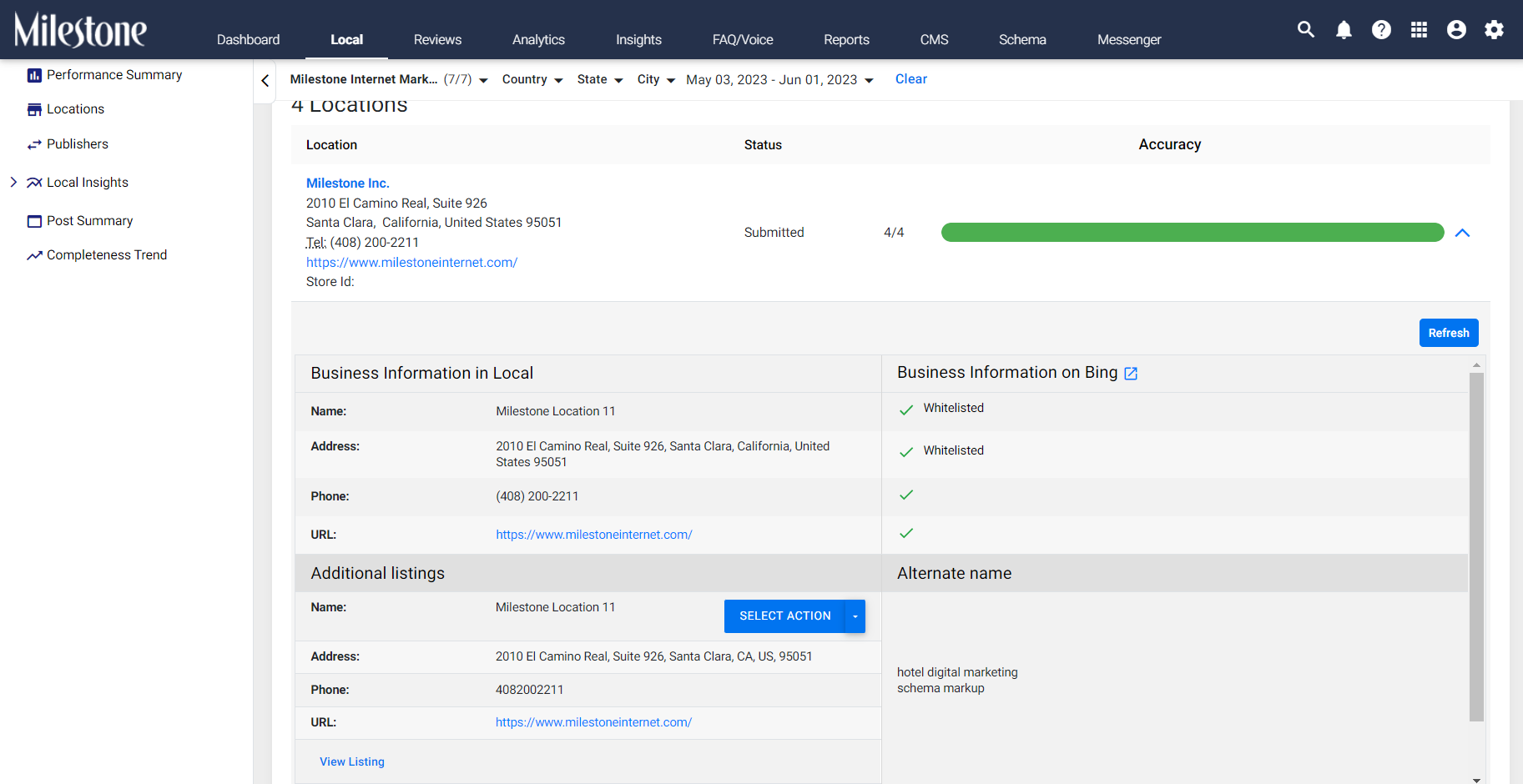Open the date range dropdown
Screen dimensions: 1523x784
[779, 80]
